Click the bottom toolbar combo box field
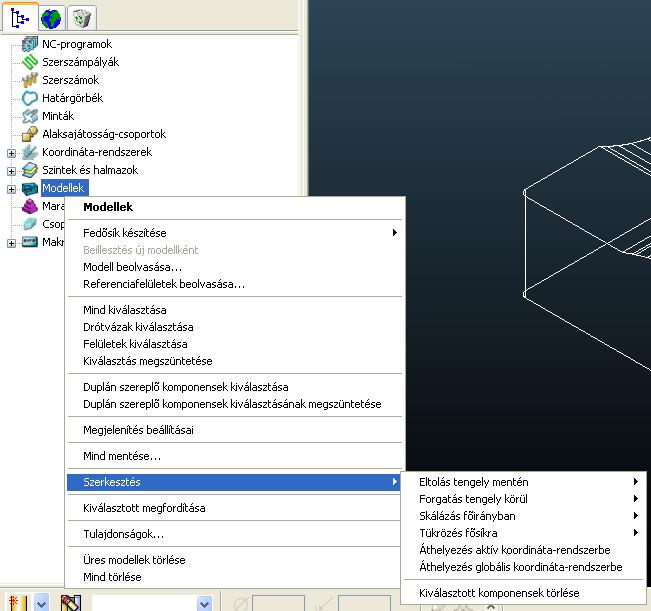Screen dimensions: 651x611 point(144,604)
